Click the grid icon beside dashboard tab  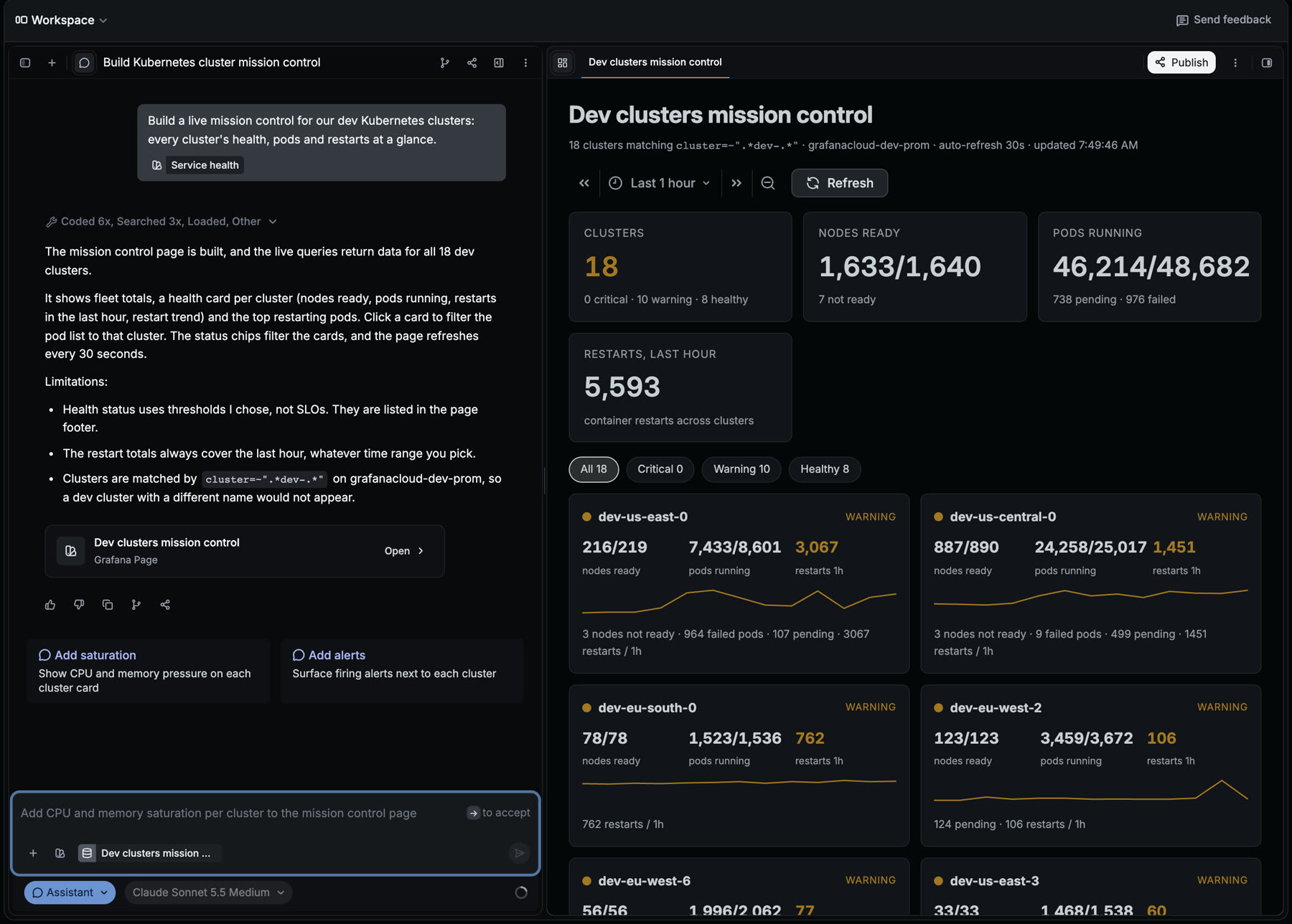click(x=563, y=62)
